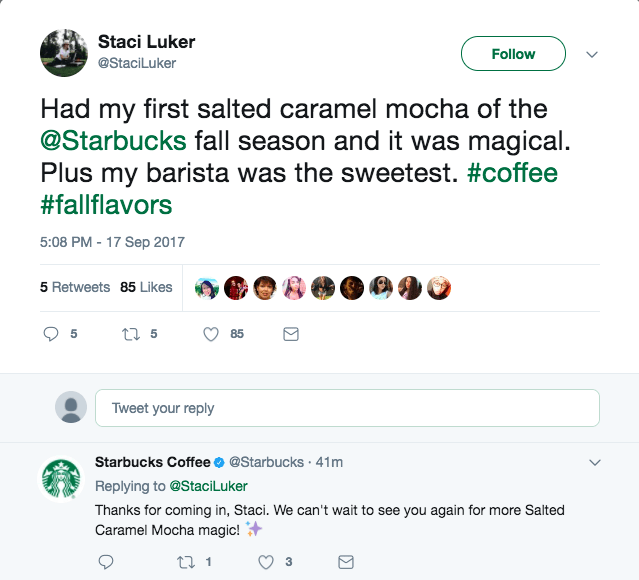Retweet Staci Luker's main tweet
The image size is (639, 580).
tap(130, 335)
